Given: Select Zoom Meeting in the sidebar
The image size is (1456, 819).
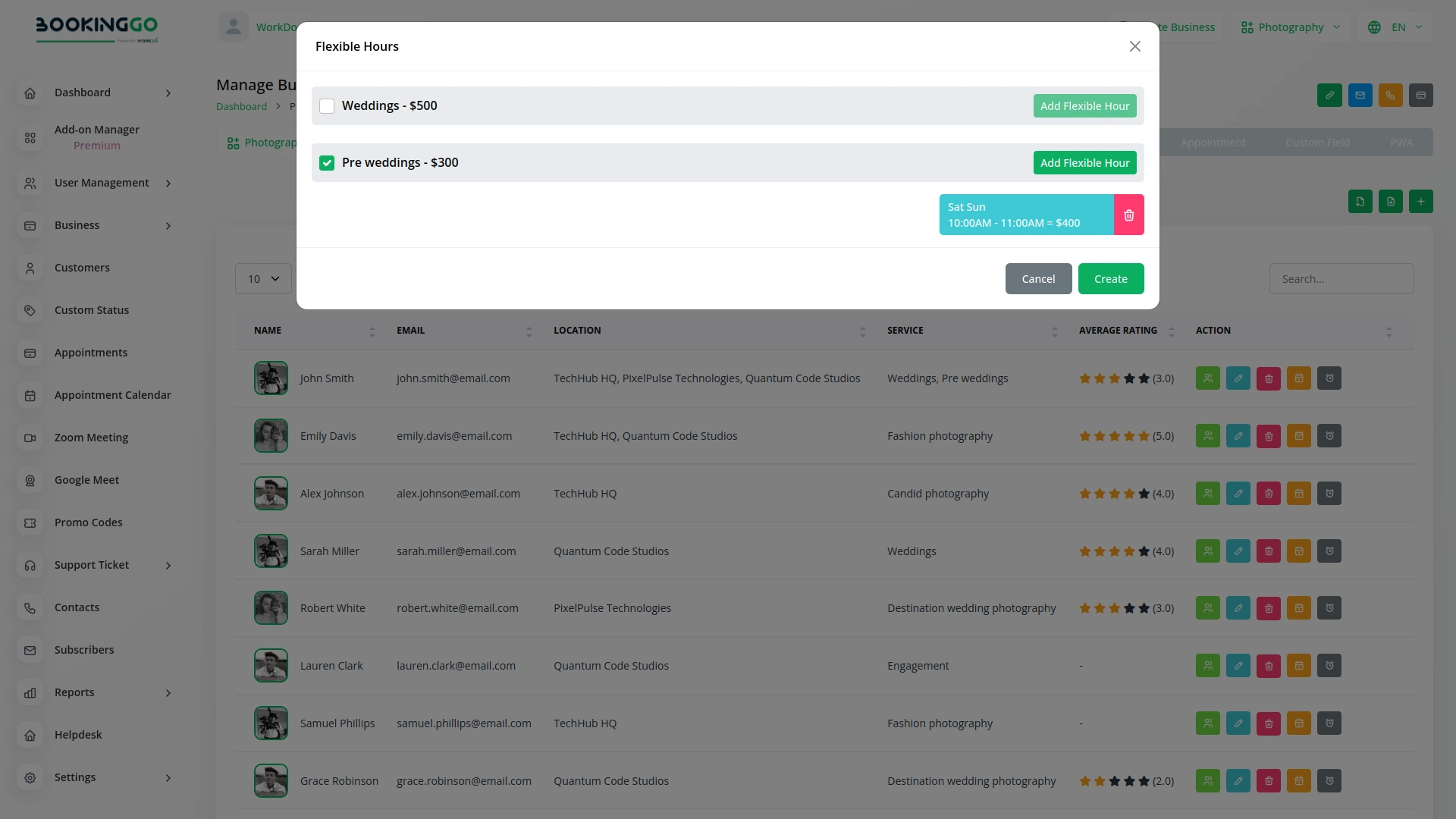Looking at the screenshot, I should pyautogui.click(x=91, y=438).
